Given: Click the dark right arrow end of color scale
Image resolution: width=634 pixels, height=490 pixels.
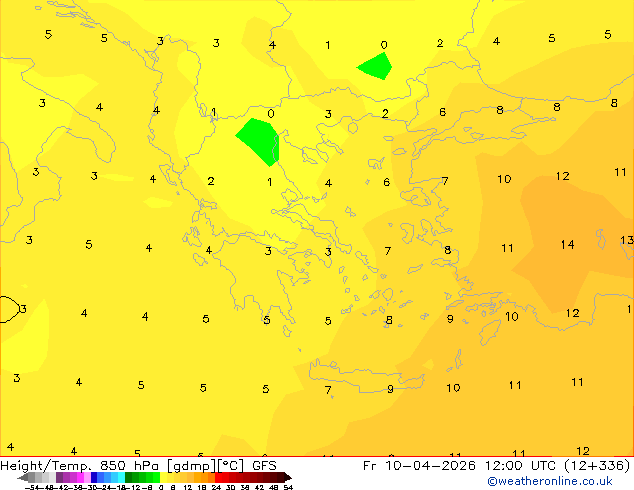Looking at the screenshot, I should [288, 478].
